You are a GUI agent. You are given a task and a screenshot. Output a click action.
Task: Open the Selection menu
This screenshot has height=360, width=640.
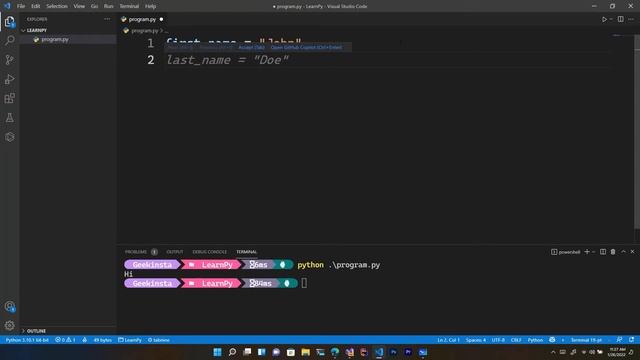point(57,6)
